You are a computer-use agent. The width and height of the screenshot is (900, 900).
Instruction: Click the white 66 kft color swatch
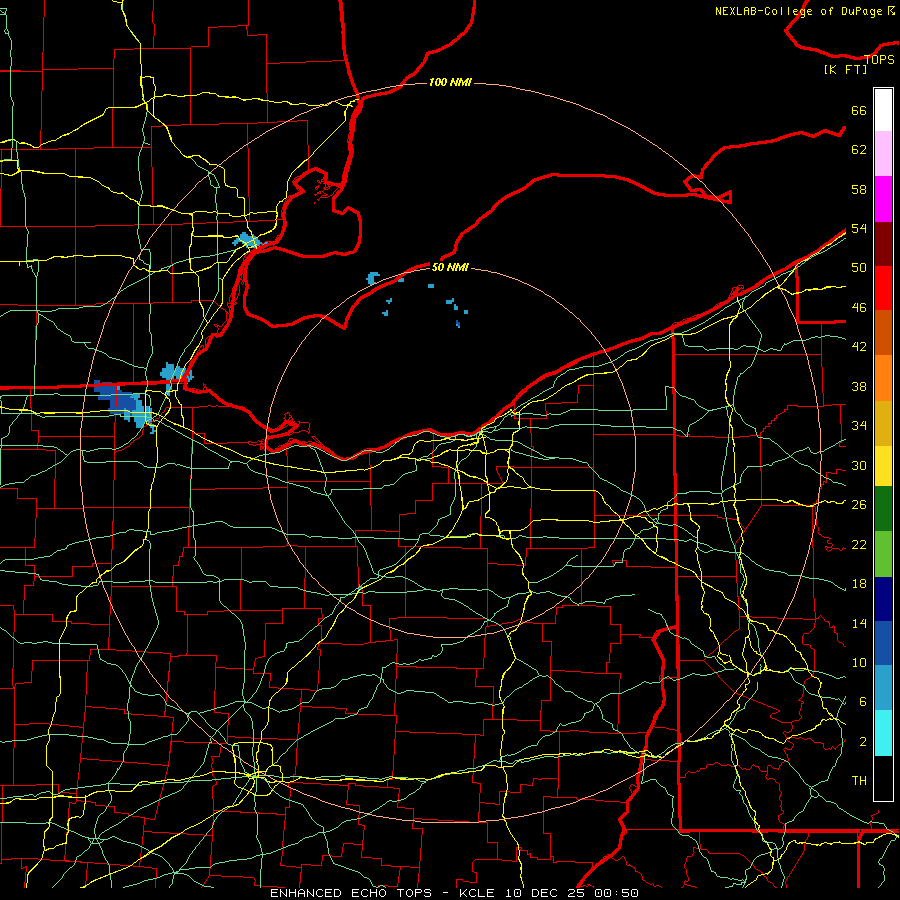pos(883,110)
